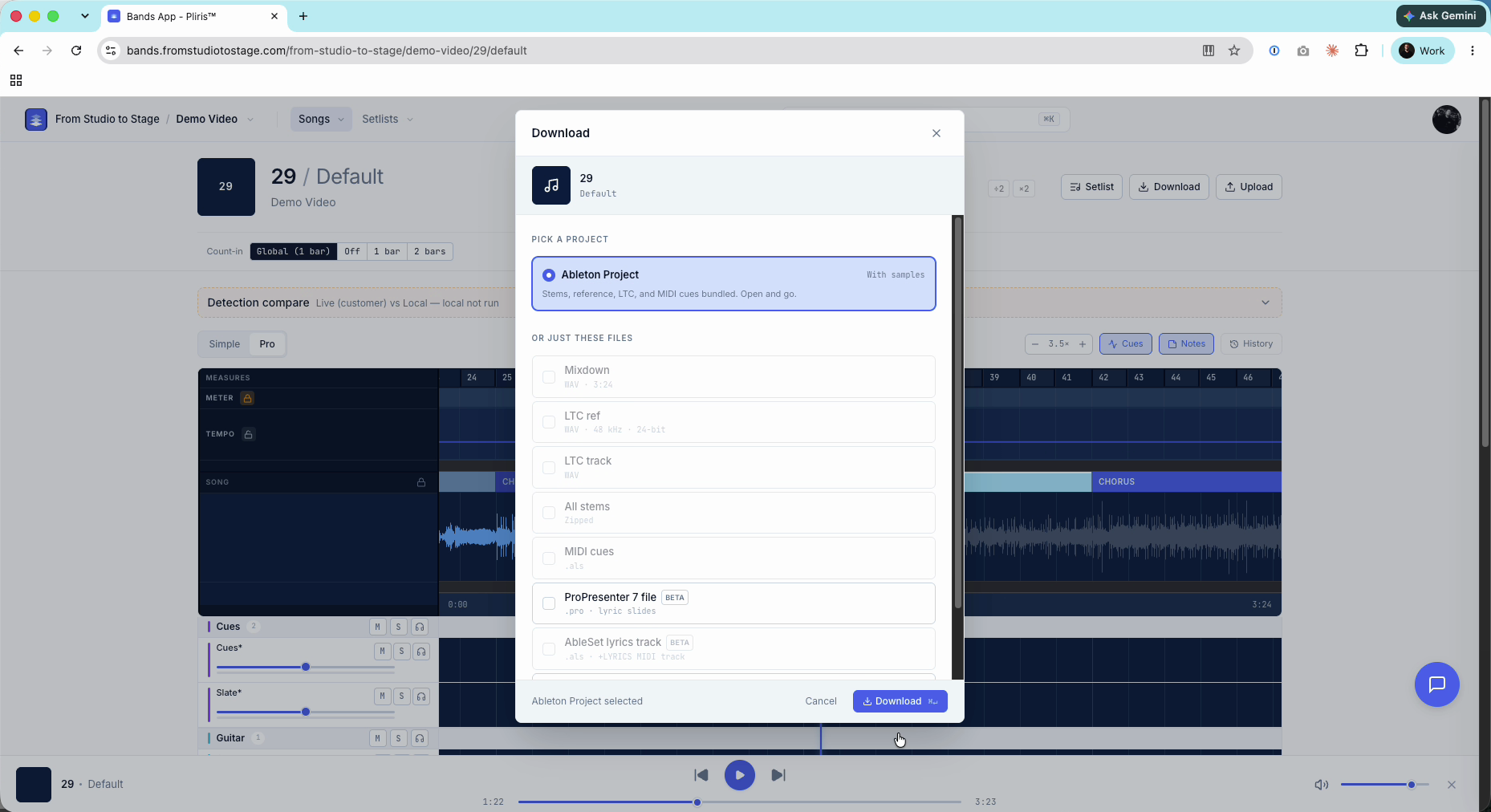Check the Mixdown file checkbox

tap(549, 377)
